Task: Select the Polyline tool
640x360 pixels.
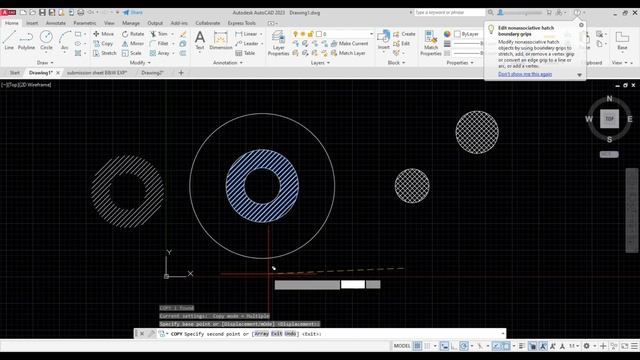Action: point(26,41)
